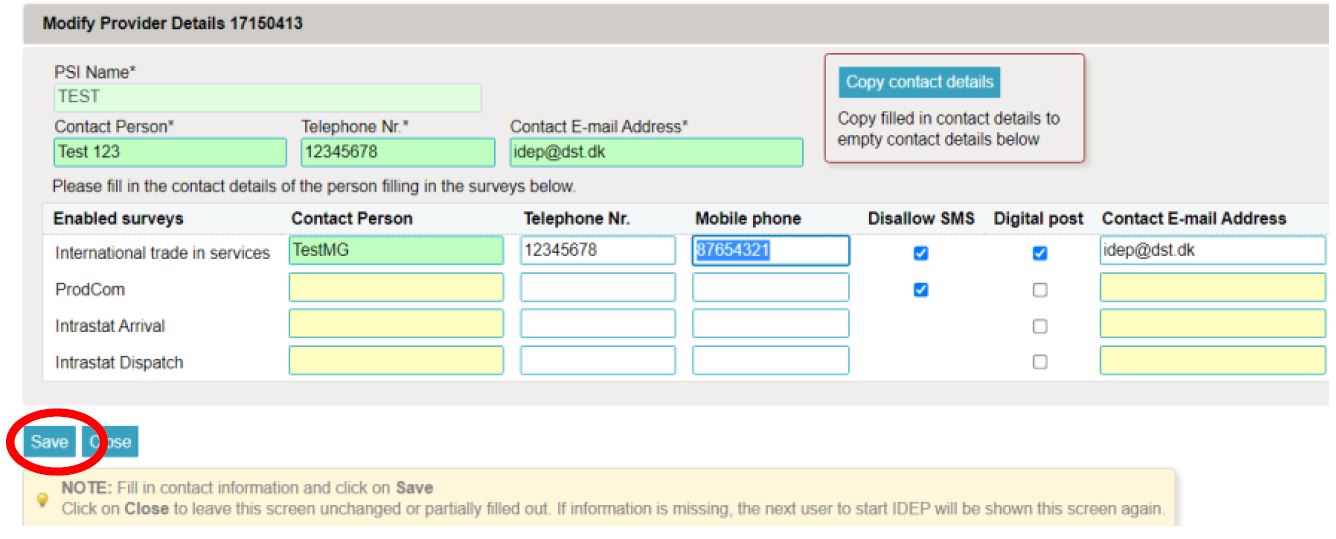Uncheck Disallow SMS for ProdCom
This screenshot has height=539, width=1336.
921,290
